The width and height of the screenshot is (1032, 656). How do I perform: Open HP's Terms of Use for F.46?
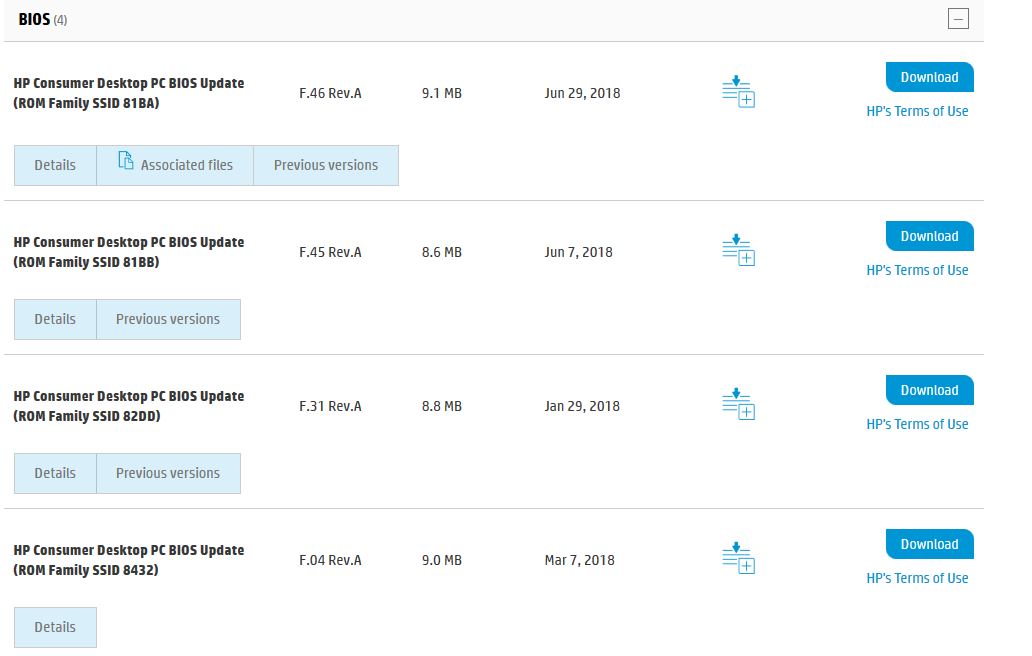tap(917, 111)
